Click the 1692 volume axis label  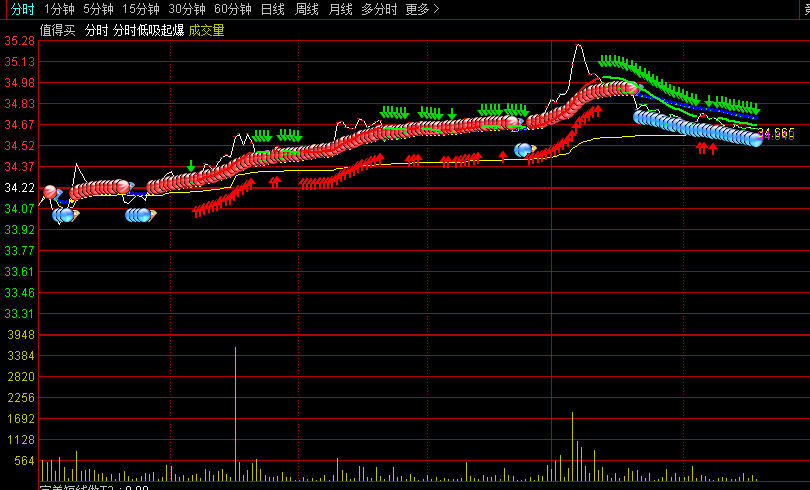click(x=21, y=419)
